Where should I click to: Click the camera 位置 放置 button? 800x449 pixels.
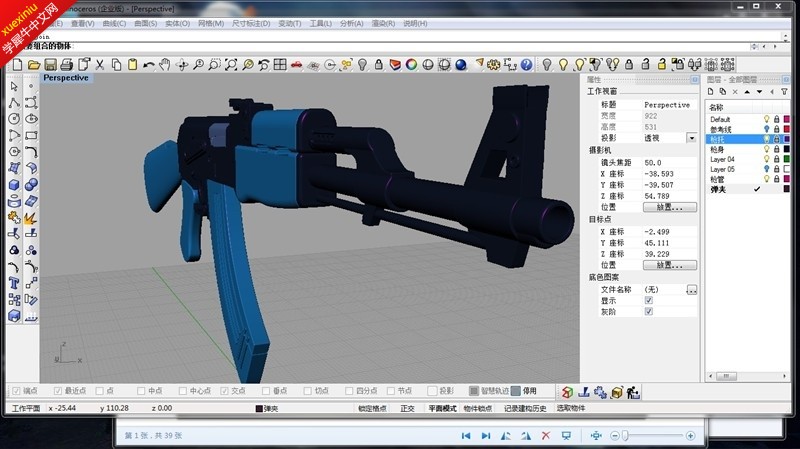669,207
